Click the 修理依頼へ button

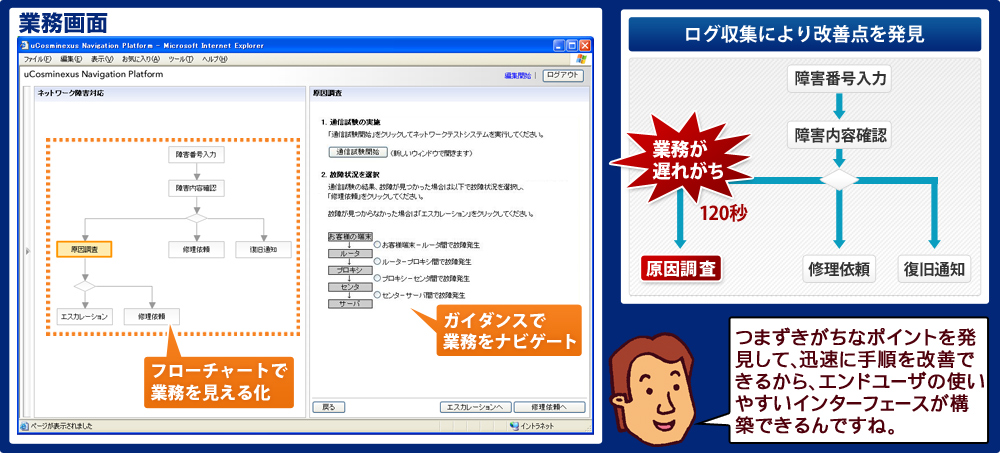click(x=549, y=407)
